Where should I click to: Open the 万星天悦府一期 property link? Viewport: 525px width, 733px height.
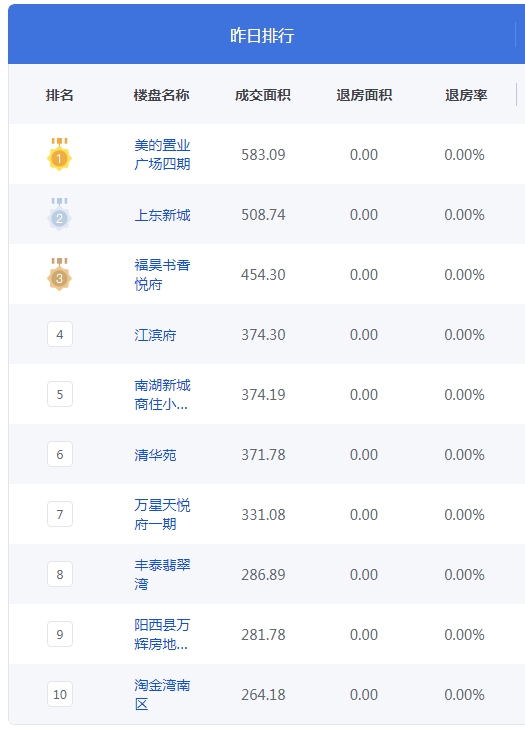(162, 514)
